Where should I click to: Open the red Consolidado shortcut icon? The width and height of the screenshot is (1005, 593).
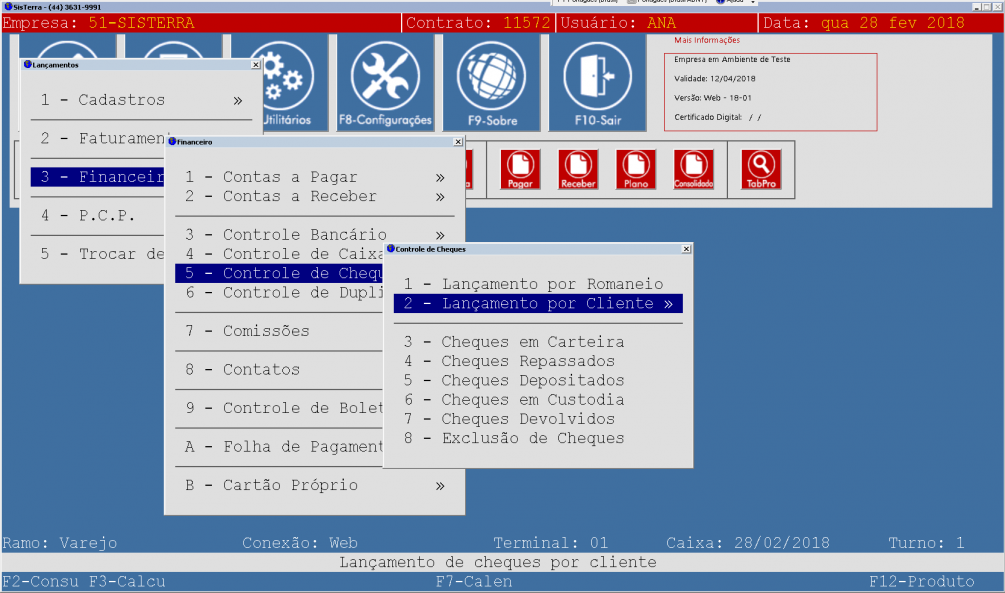694,169
